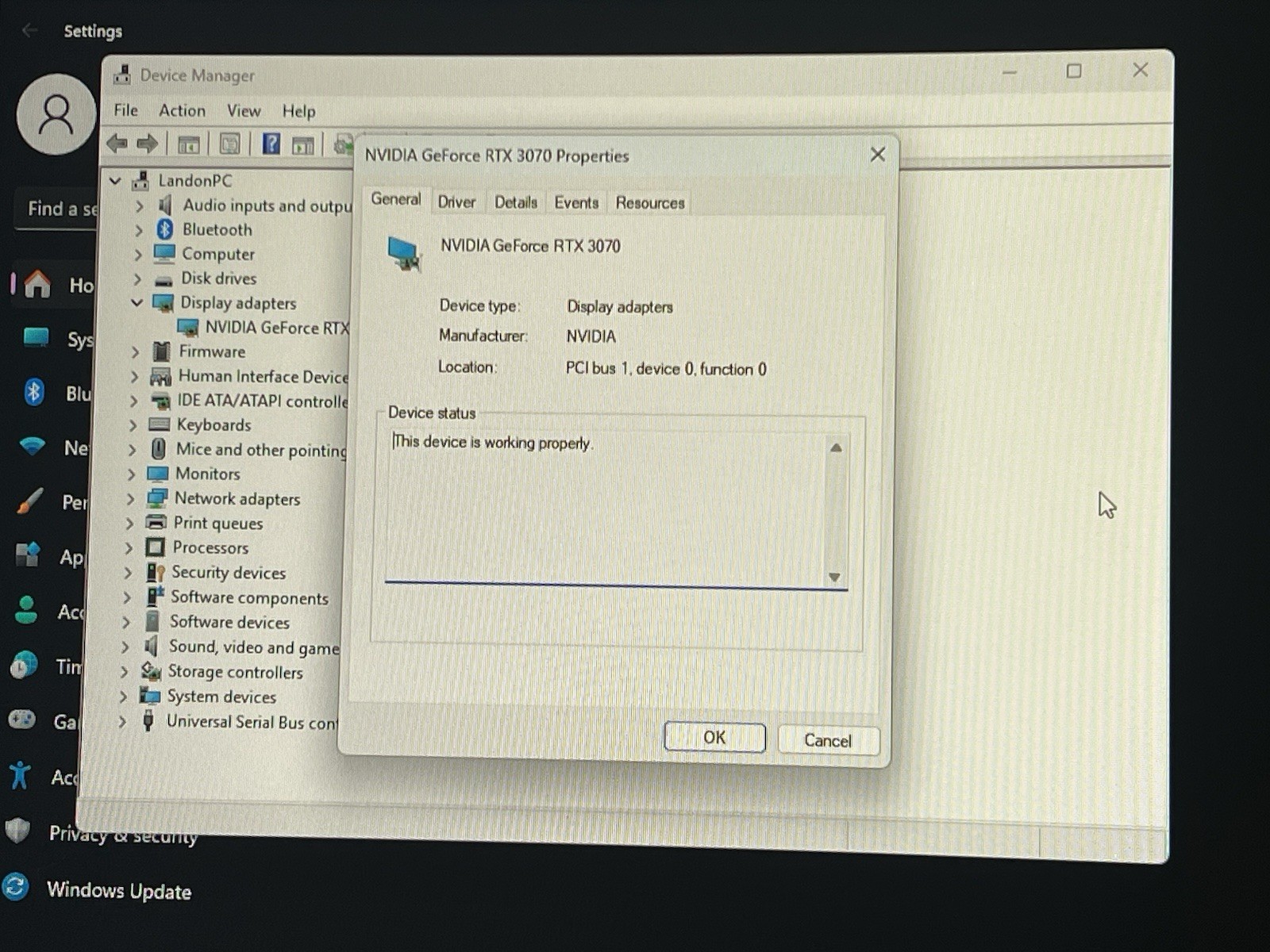The width and height of the screenshot is (1270, 952).
Task: Click the Disk drives icon
Action: pos(164,279)
